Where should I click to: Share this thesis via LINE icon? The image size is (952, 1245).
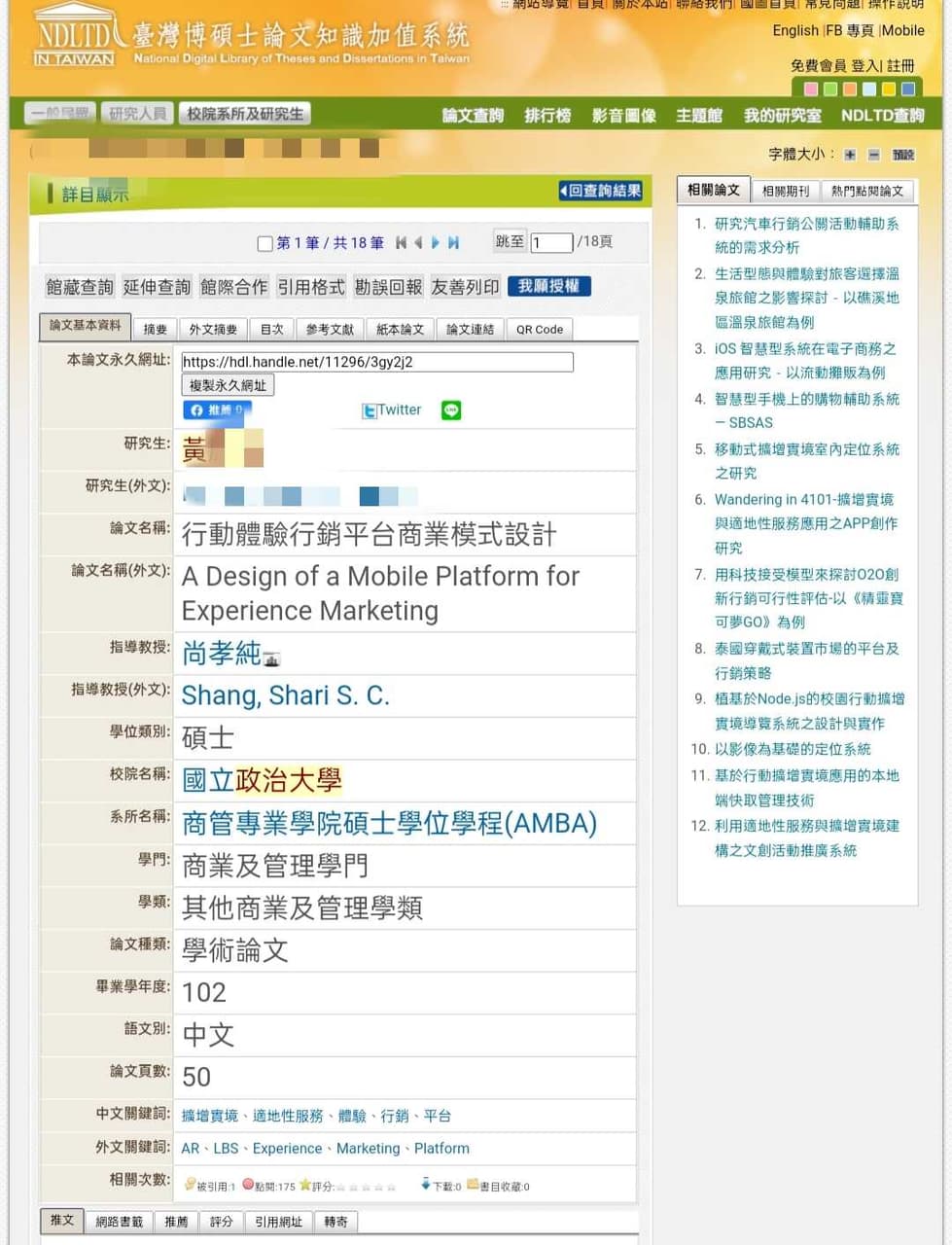click(x=451, y=410)
